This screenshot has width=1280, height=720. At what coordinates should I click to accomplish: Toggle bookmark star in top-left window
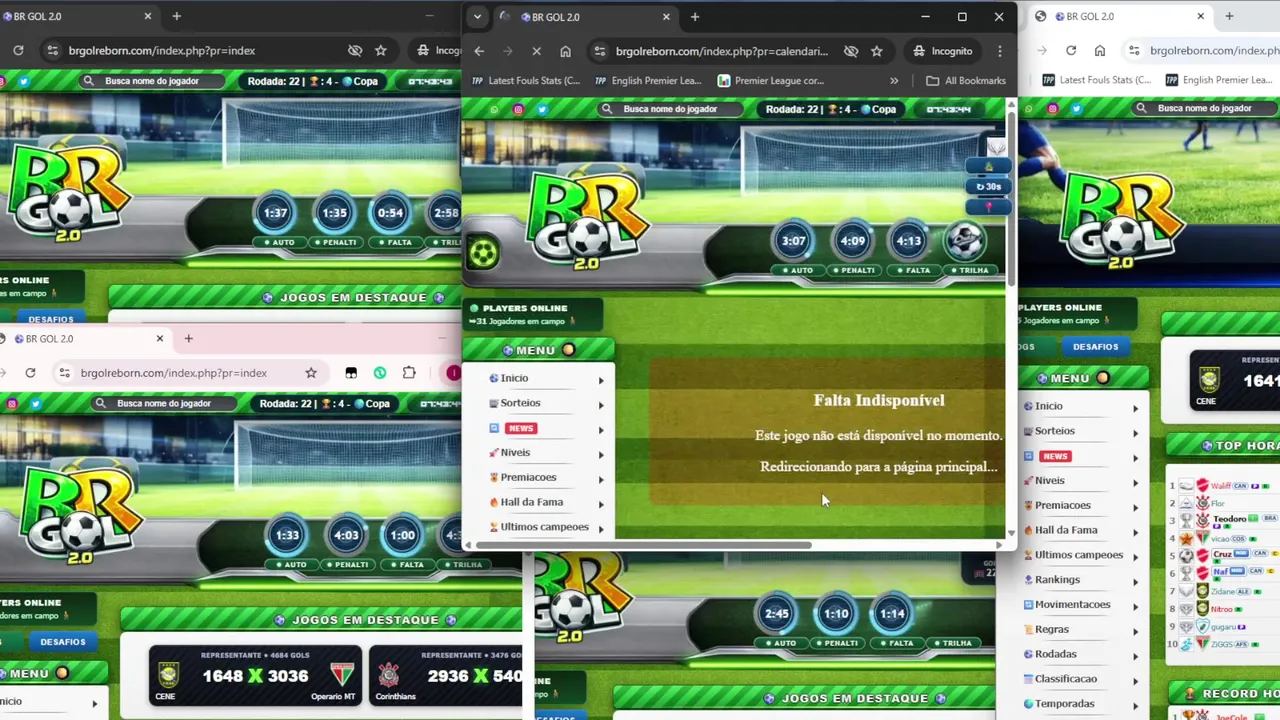click(x=380, y=50)
